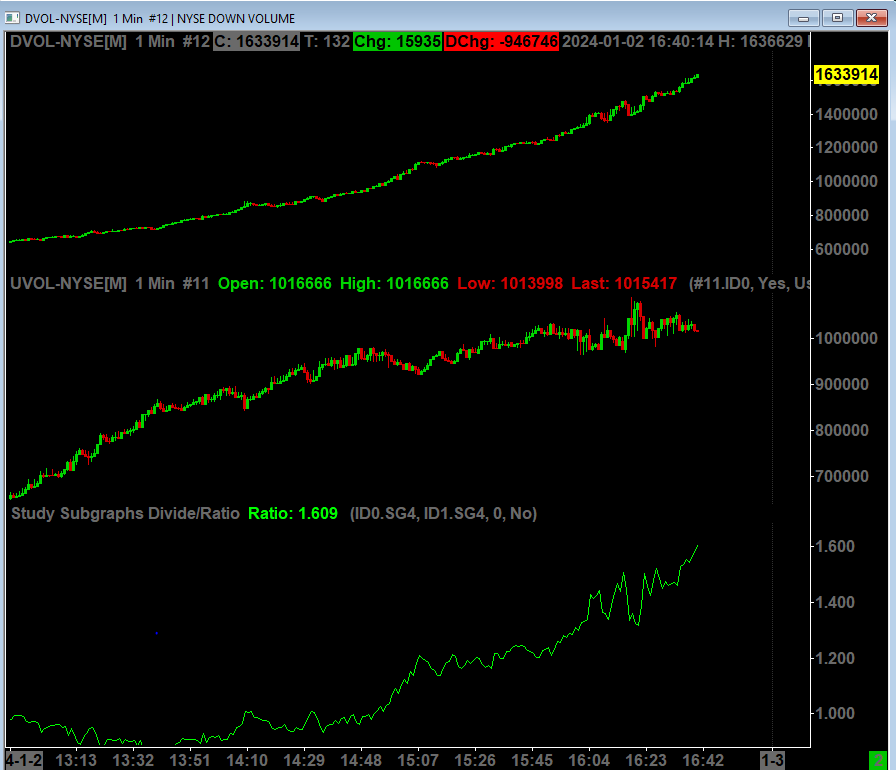This screenshot has height=770, width=896.
Task: Select the highlighted C: 1633914 close value
Action: [x=257, y=42]
